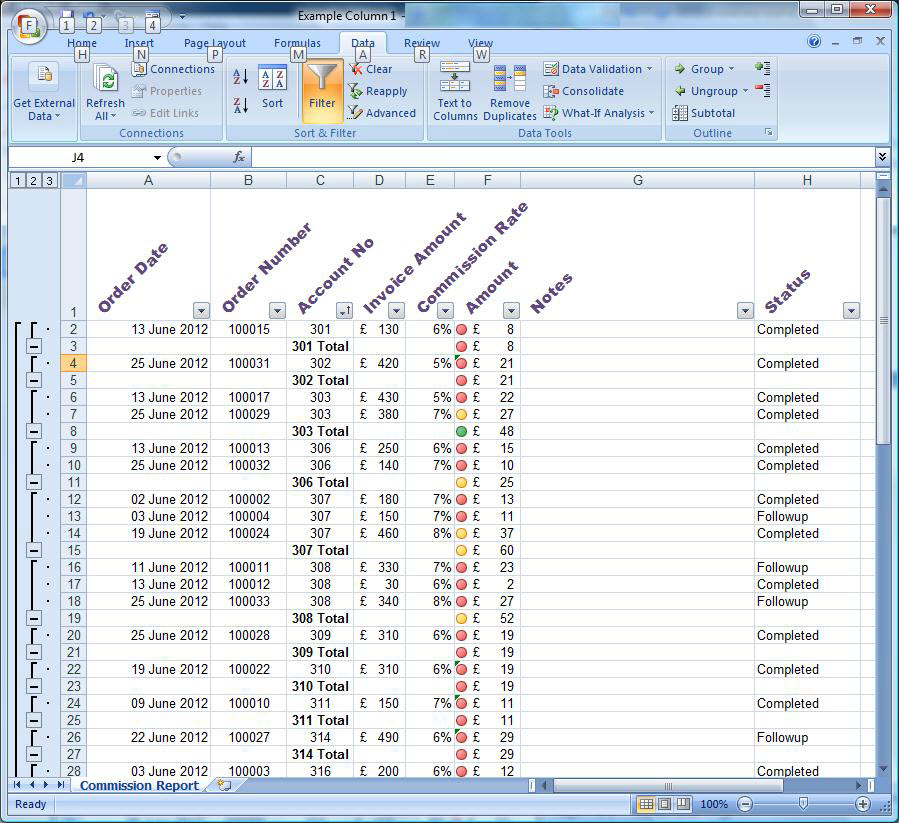Open Amount column filter dropdown
899x823 pixels.
tap(511, 311)
